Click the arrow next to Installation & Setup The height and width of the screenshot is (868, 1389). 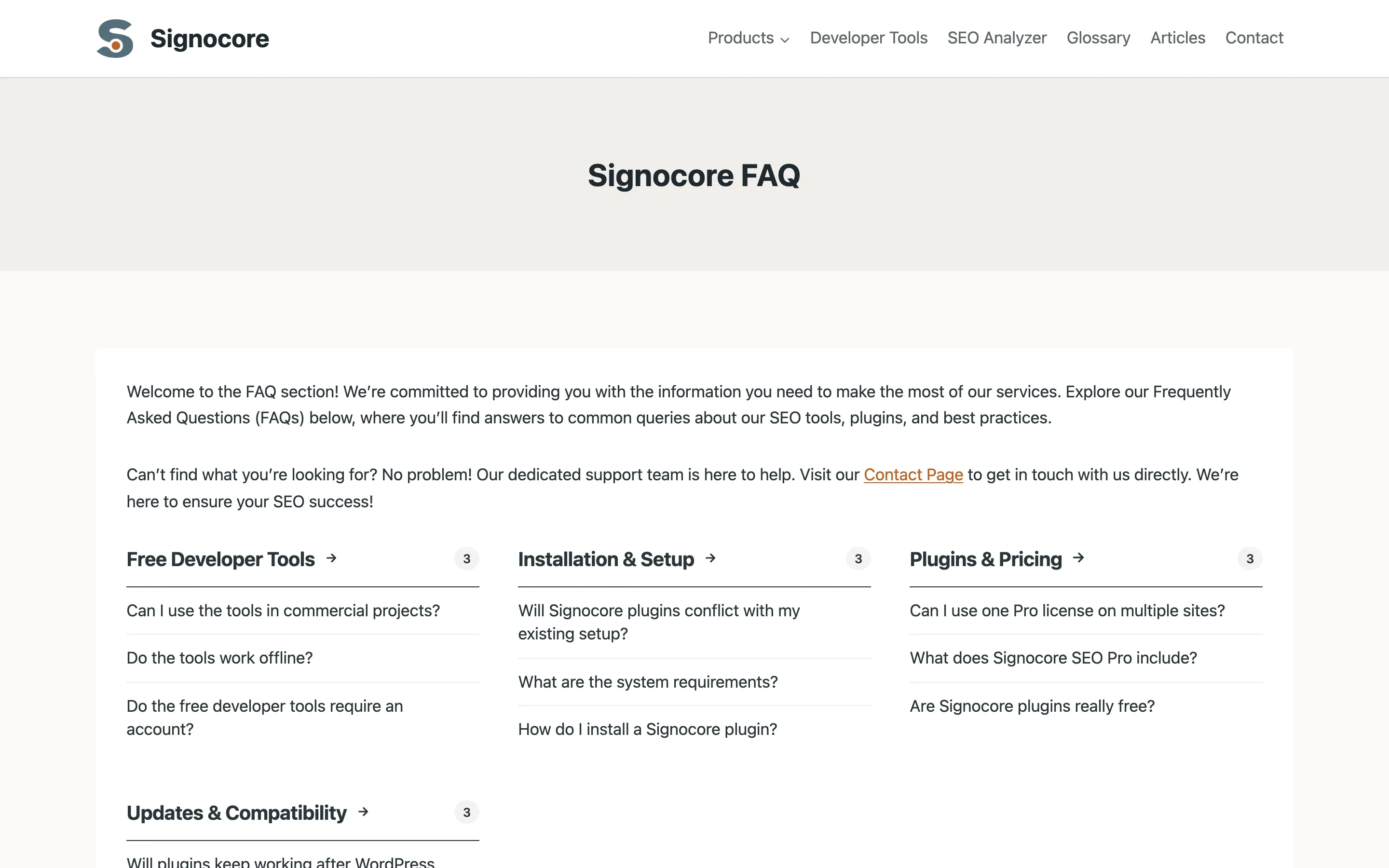pos(710,558)
